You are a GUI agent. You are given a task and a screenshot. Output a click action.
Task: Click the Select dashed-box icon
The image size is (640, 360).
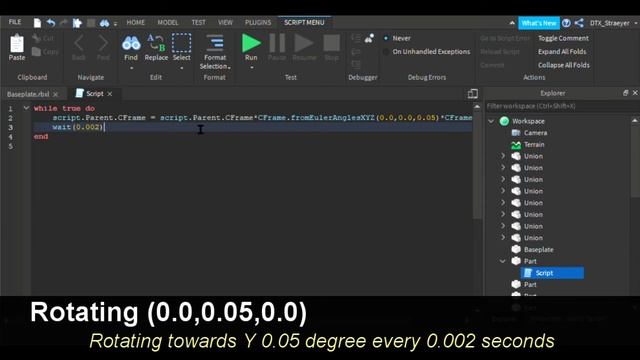[x=181, y=43]
